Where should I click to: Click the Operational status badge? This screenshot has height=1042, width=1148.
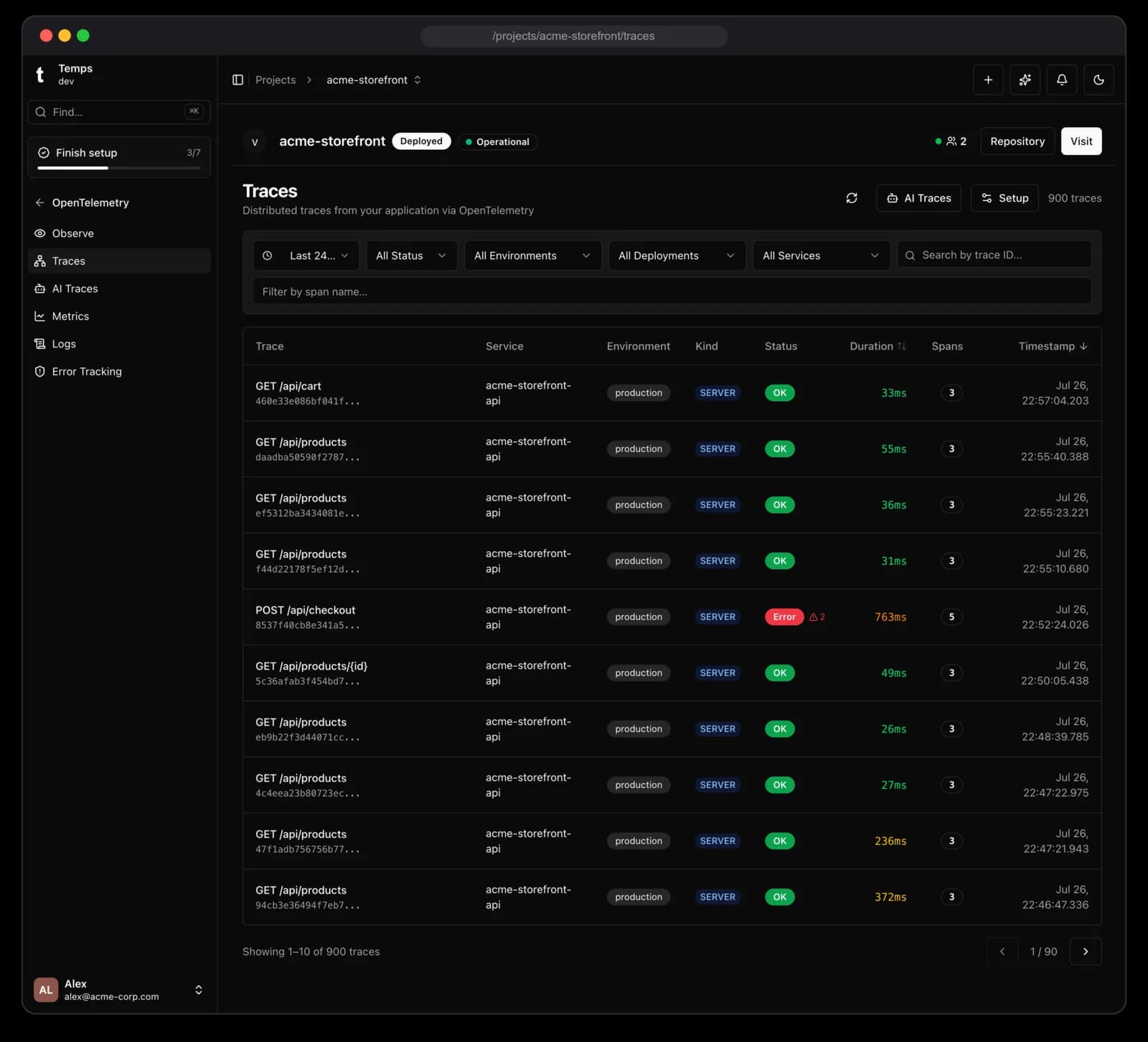click(497, 141)
